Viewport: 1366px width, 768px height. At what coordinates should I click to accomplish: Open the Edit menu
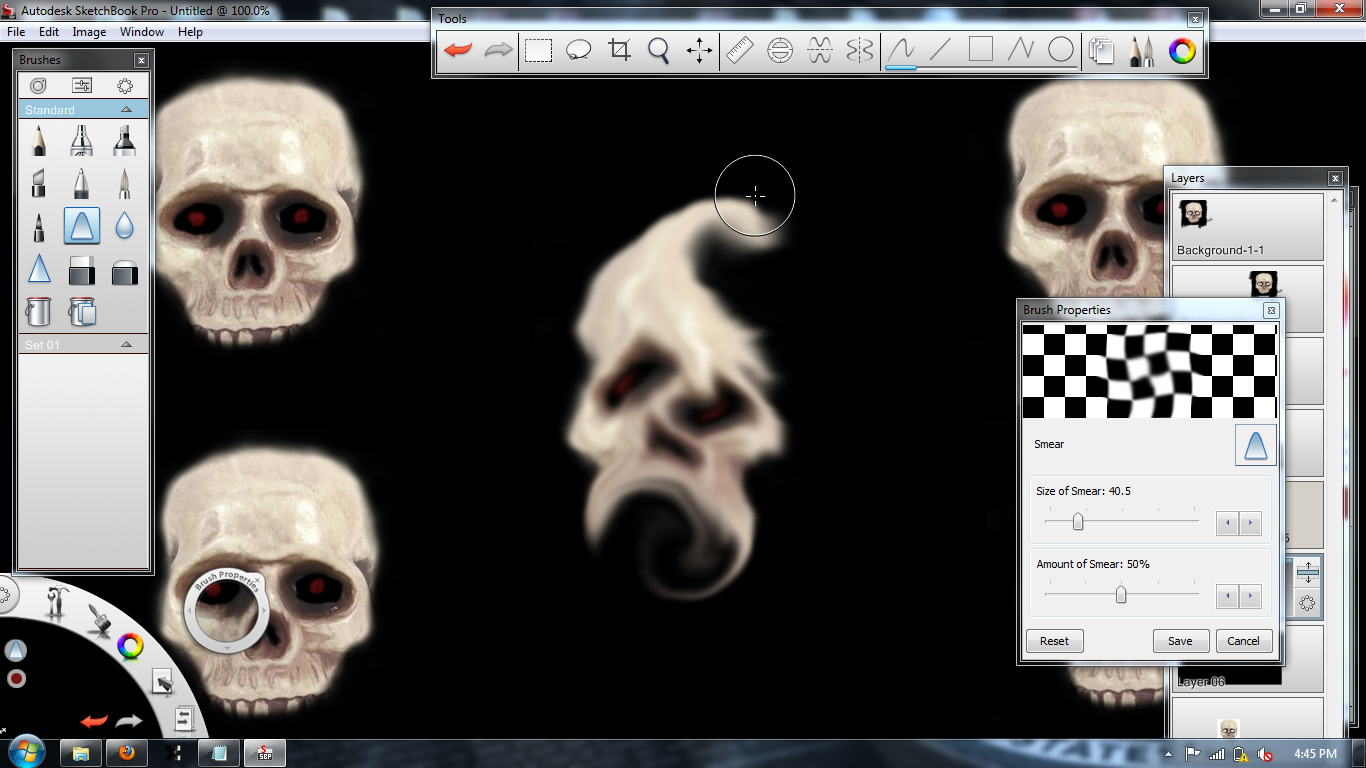[x=49, y=32]
